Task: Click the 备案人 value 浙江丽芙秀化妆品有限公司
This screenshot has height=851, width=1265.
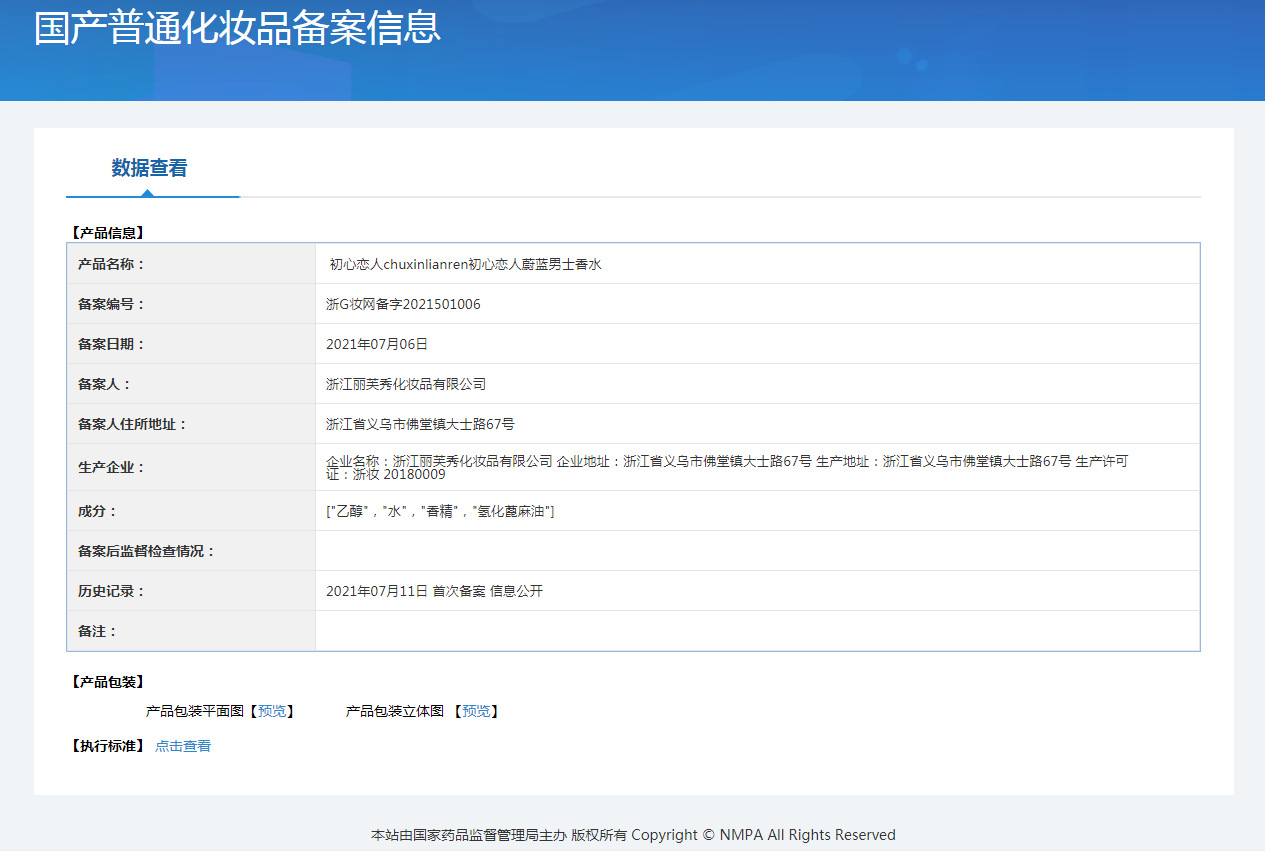Action: point(406,384)
